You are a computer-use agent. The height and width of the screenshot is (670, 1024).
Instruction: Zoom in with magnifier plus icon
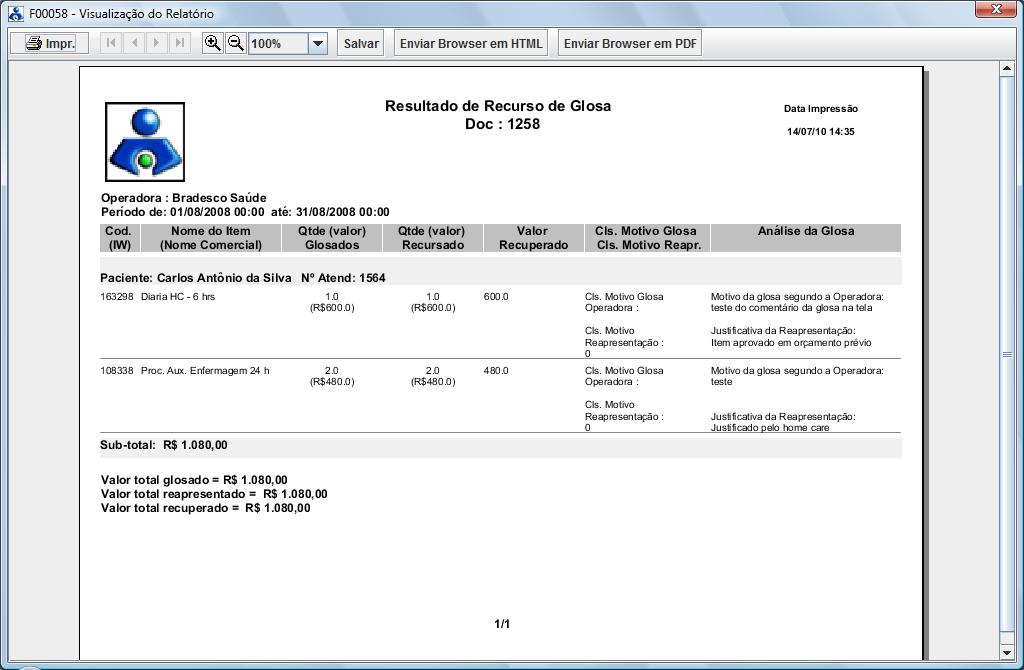coord(212,43)
